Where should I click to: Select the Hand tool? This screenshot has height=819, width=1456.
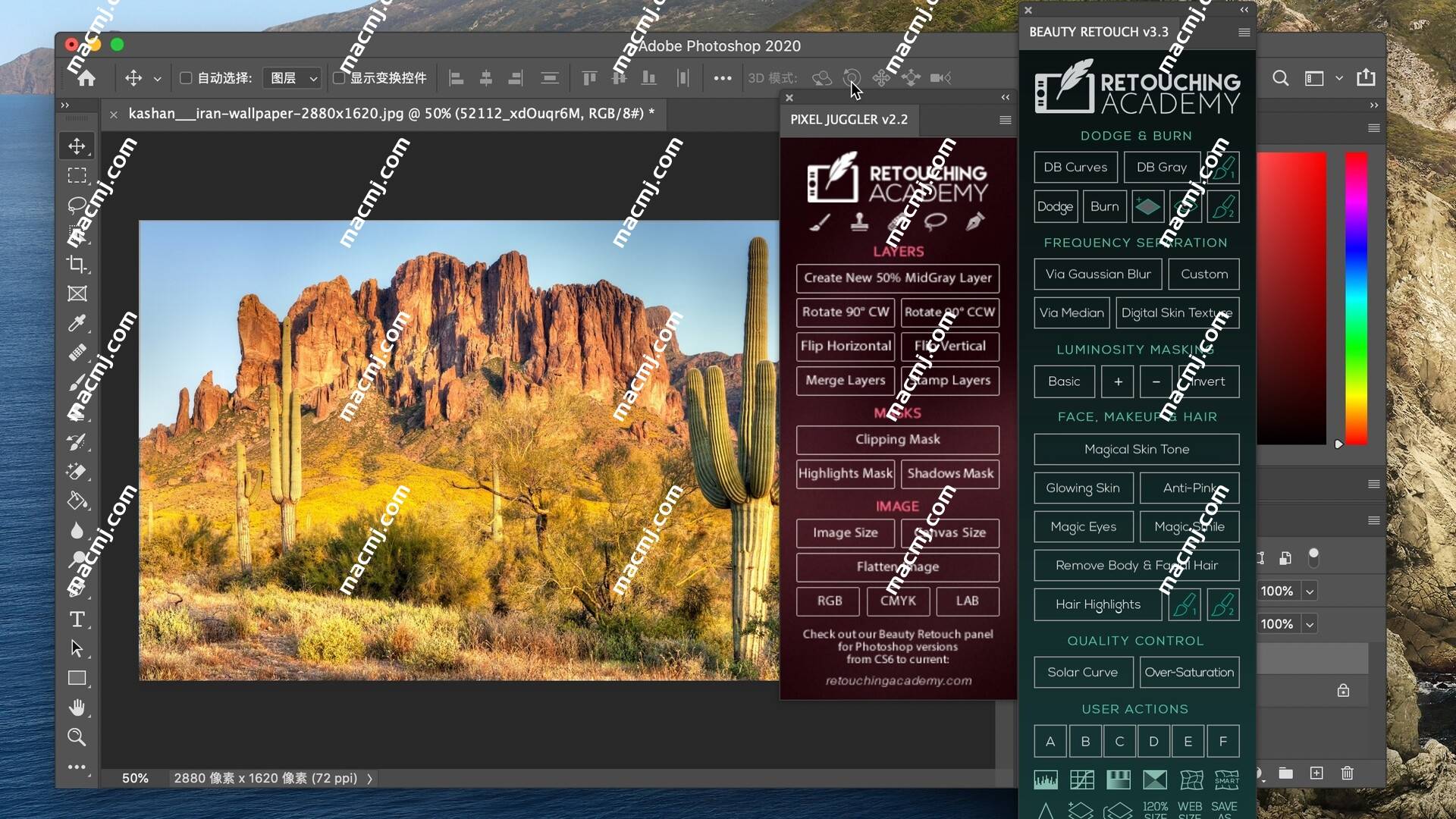(77, 708)
